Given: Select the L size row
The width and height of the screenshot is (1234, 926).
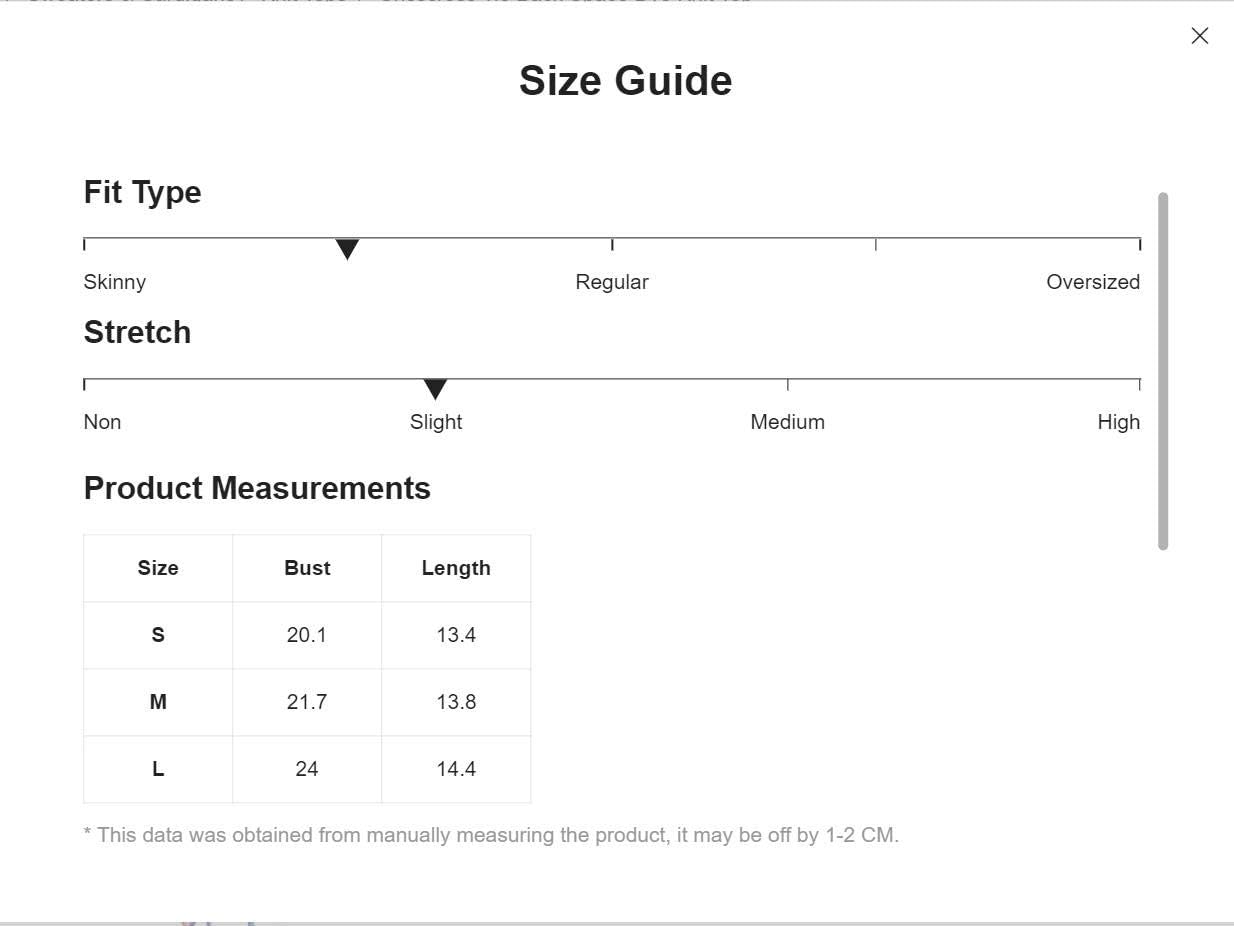Looking at the screenshot, I should pos(307,769).
